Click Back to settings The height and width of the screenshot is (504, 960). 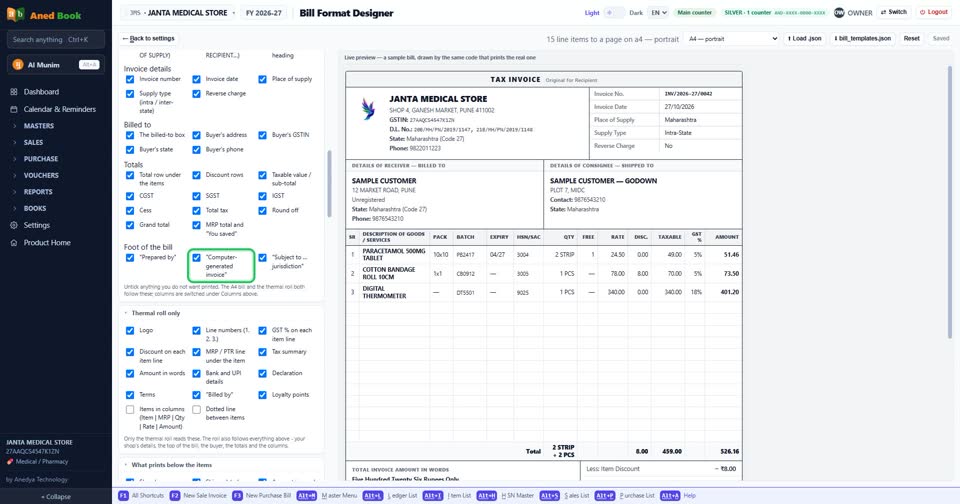148,39
